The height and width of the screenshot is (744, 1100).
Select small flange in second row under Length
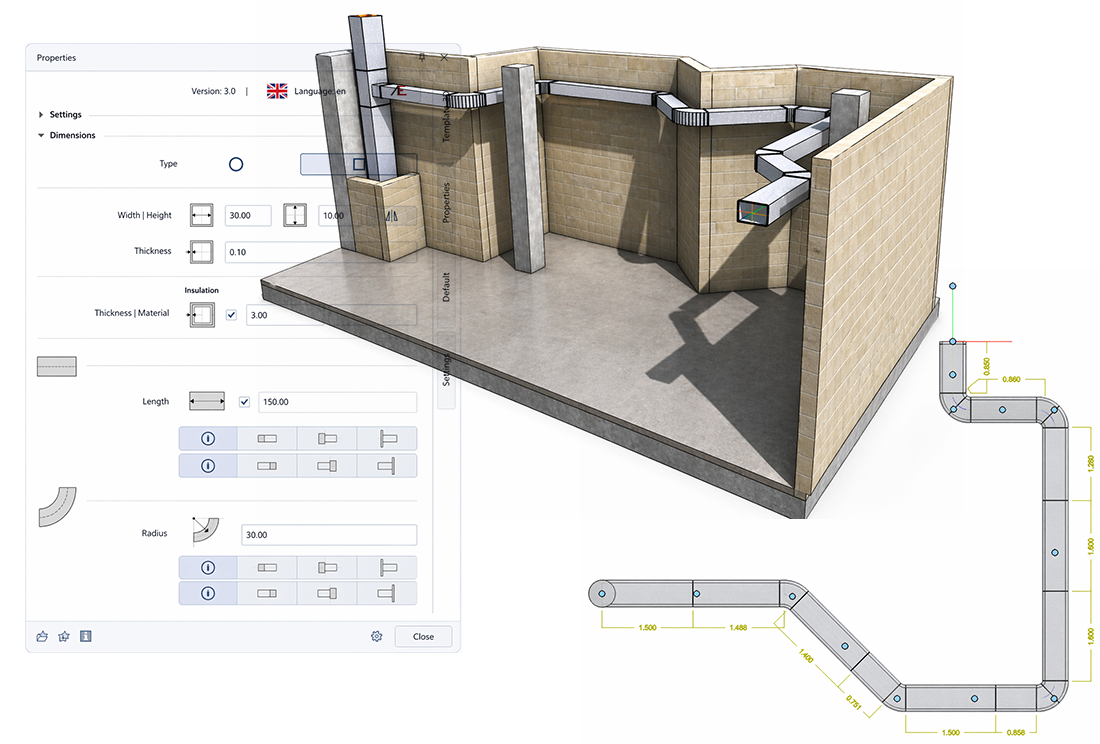(327, 466)
